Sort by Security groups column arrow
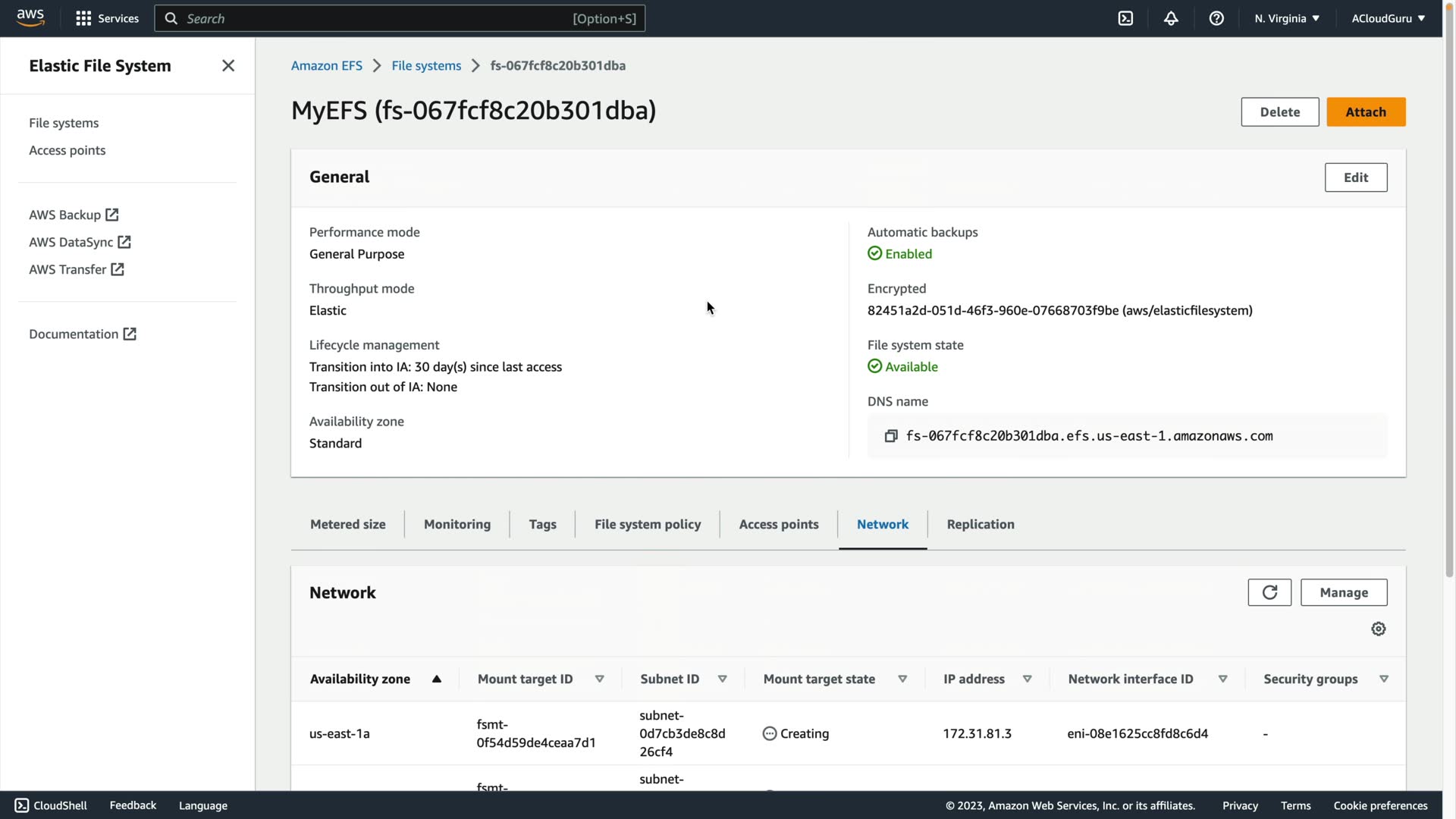This screenshot has height=819, width=1456. pyautogui.click(x=1384, y=679)
